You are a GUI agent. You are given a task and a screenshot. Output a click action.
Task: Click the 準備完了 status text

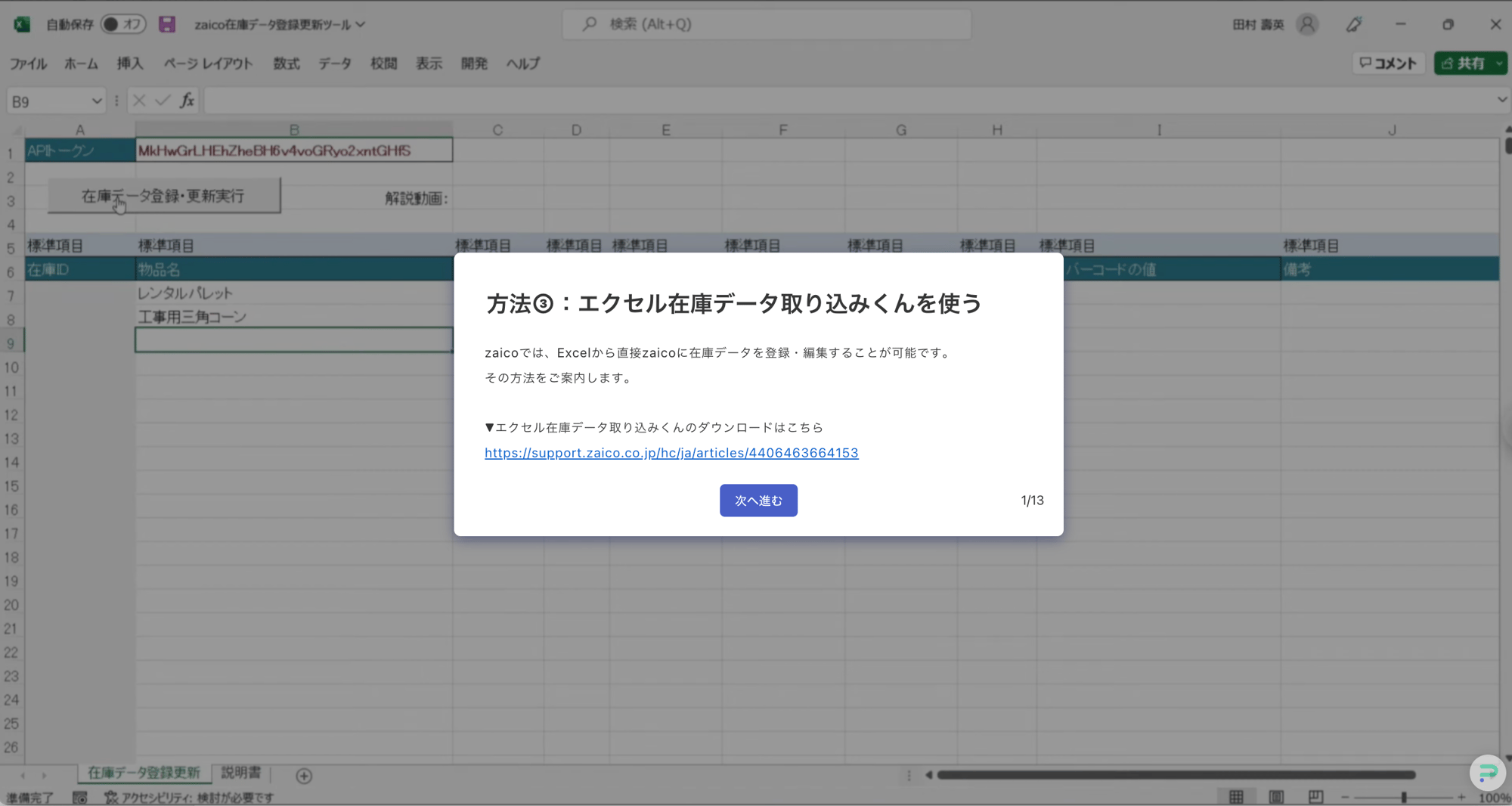[x=30, y=798]
